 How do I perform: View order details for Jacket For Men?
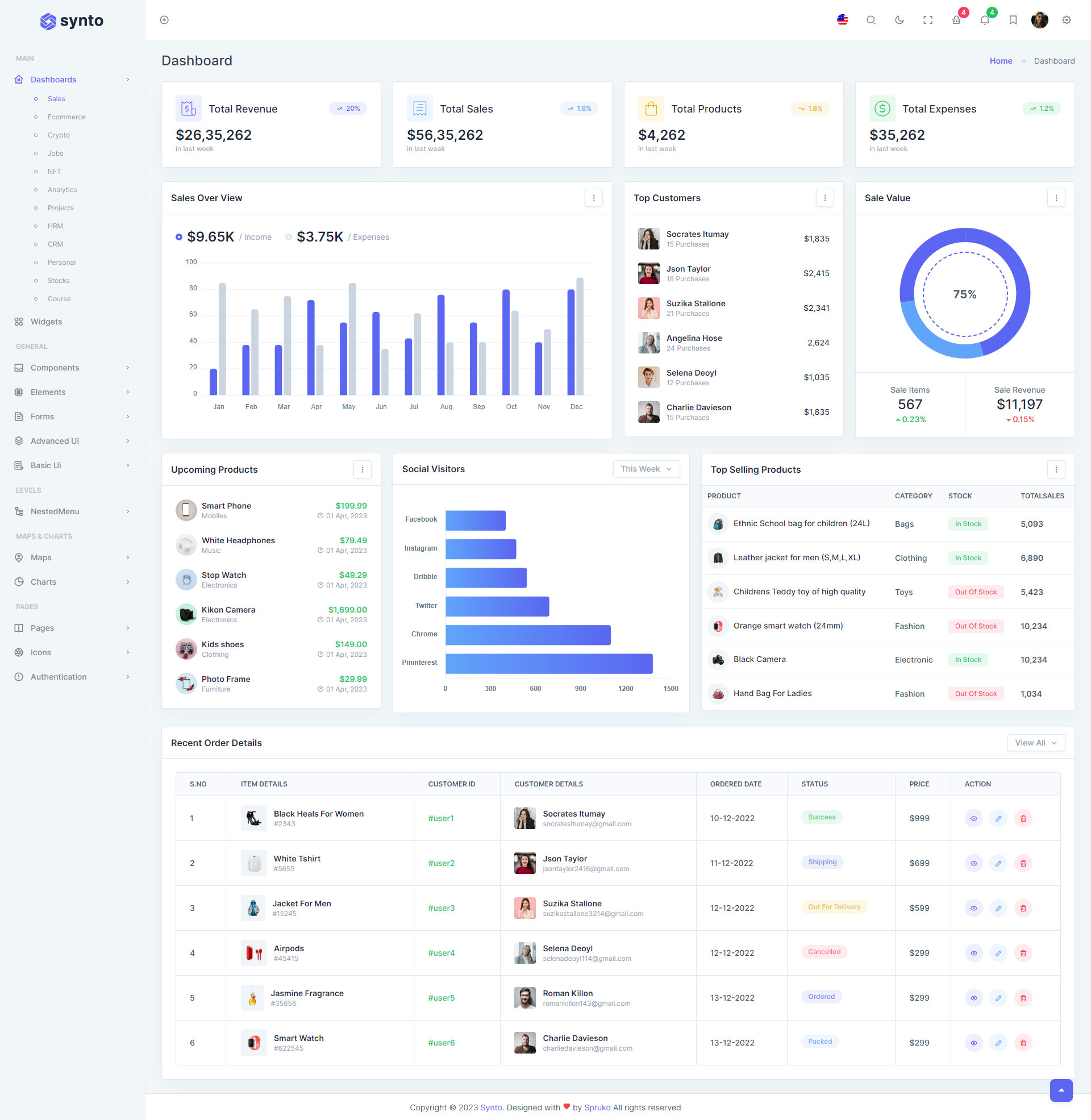pyautogui.click(x=973, y=908)
